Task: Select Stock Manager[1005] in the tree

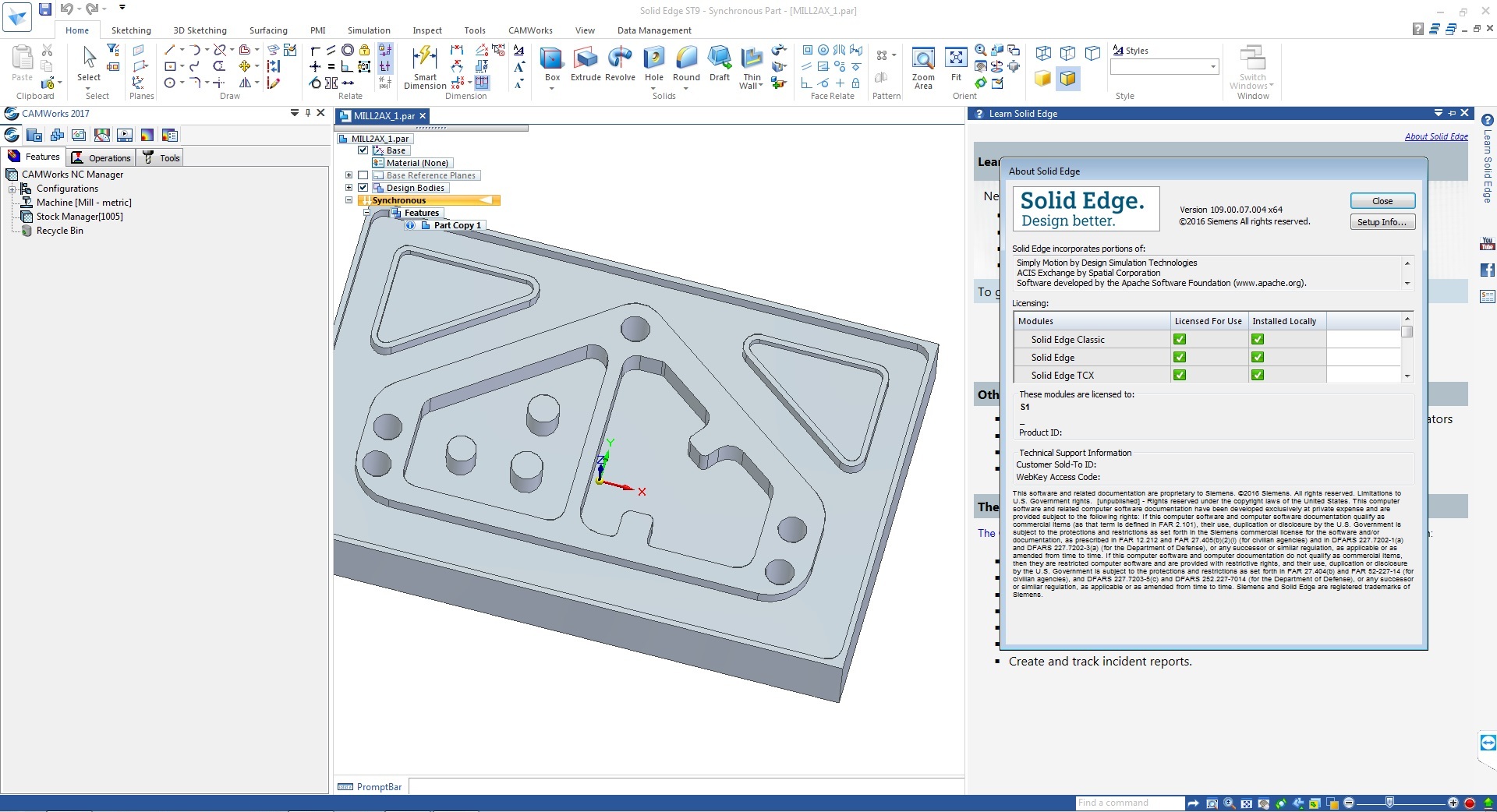Action: tap(80, 217)
